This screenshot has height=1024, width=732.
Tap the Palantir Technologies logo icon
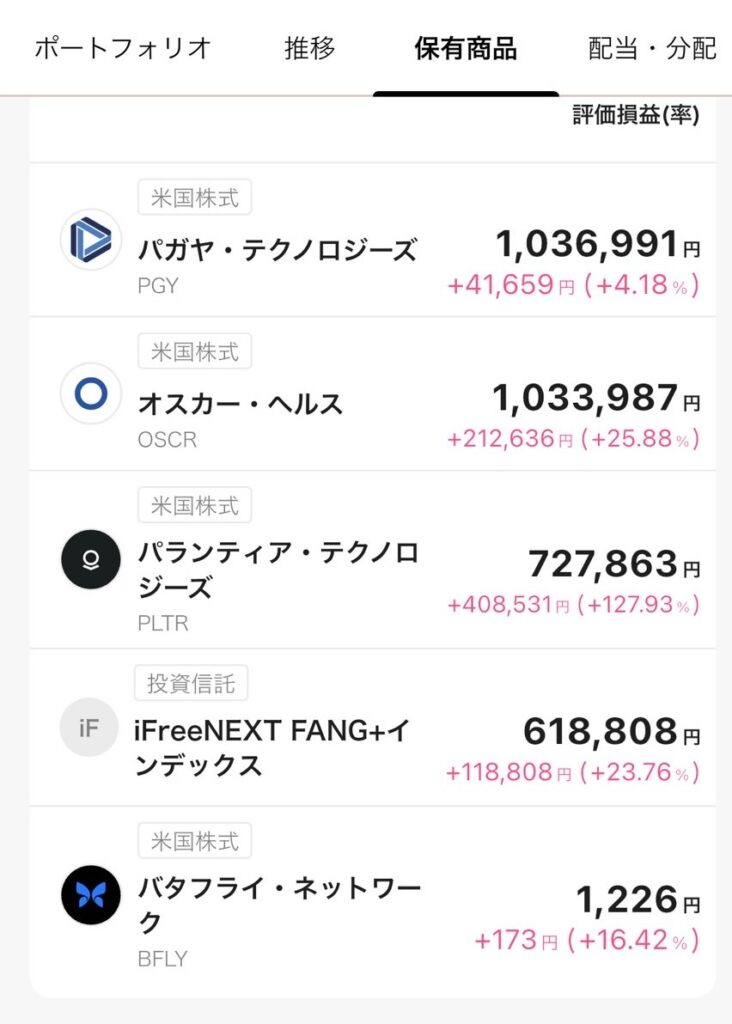[91, 559]
